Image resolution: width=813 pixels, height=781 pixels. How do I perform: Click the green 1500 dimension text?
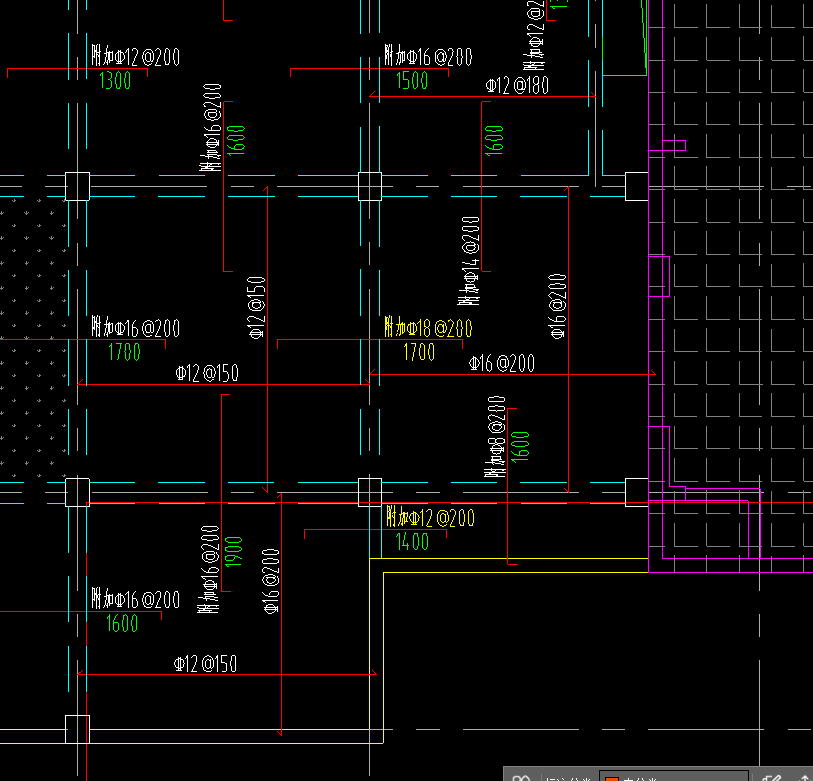point(412,81)
